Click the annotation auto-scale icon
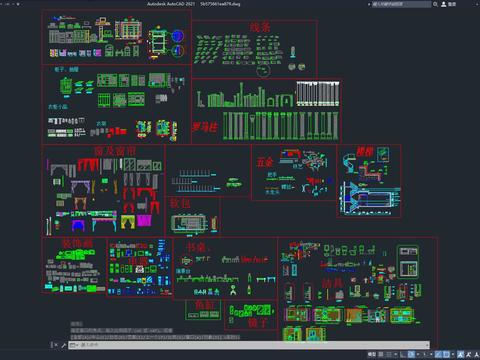The width and height of the screenshot is (480, 360). point(468,354)
